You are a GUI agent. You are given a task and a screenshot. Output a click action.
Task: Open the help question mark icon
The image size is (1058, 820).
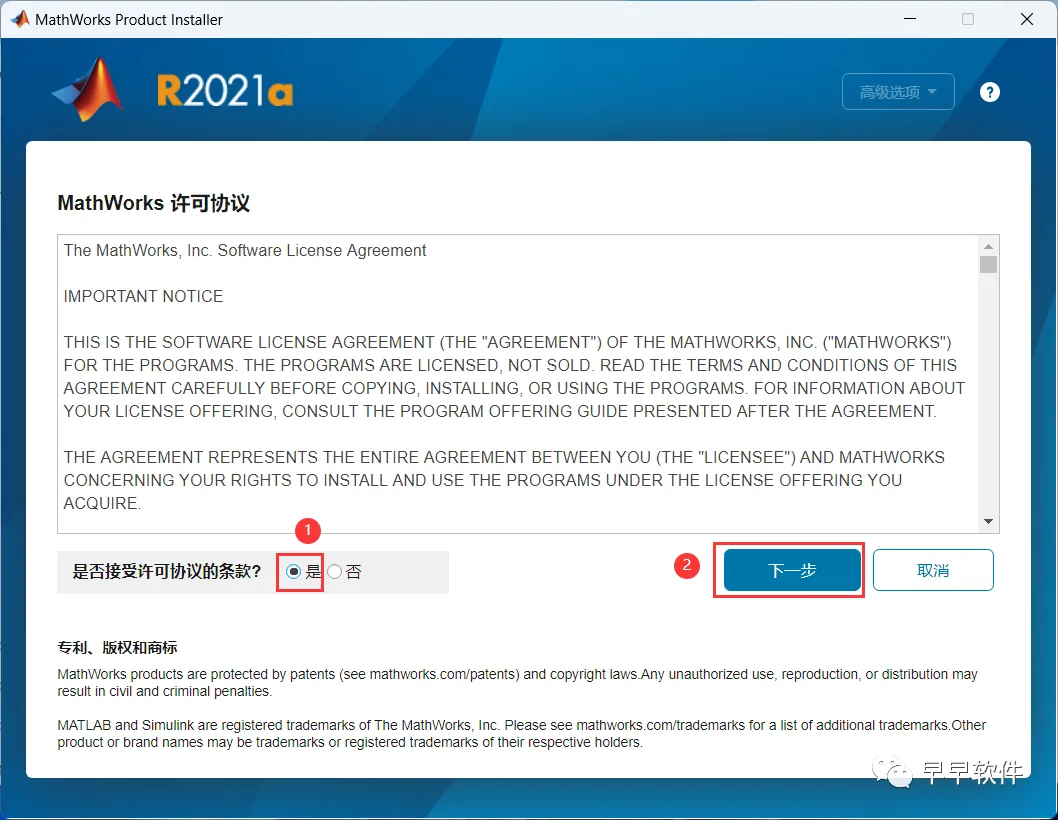pyautogui.click(x=989, y=92)
